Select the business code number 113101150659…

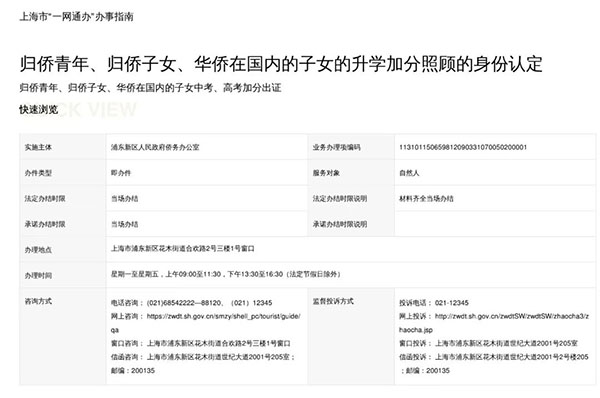(463, 147)
